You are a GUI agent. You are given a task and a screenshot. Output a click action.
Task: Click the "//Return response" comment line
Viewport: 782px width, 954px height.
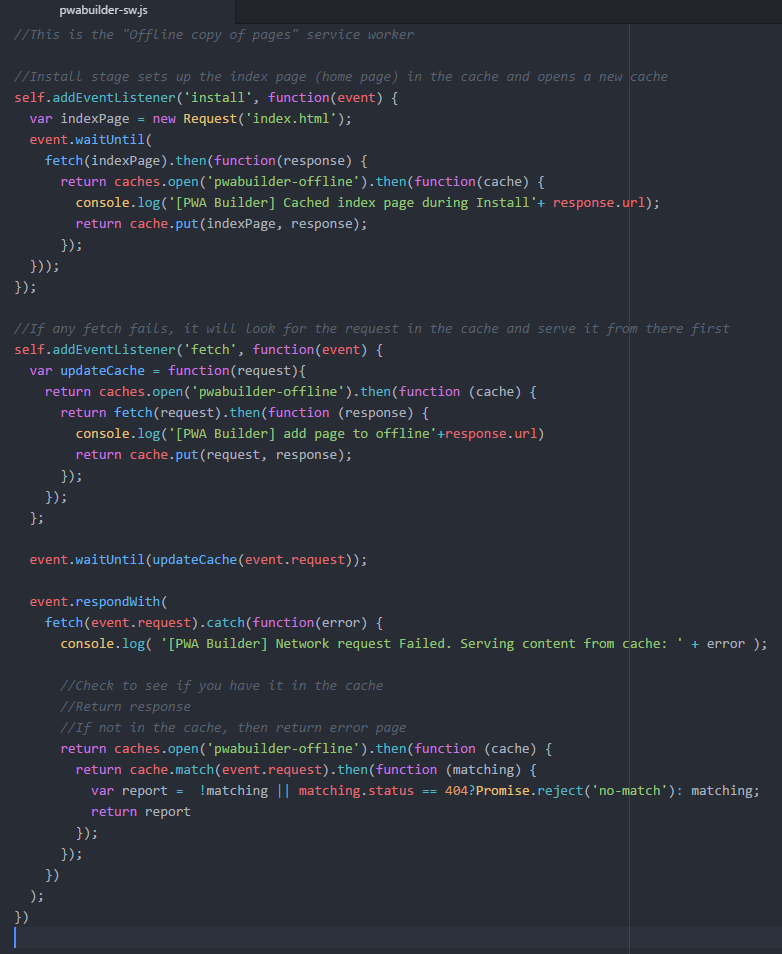pyautogui.click(x=125, y=706)
